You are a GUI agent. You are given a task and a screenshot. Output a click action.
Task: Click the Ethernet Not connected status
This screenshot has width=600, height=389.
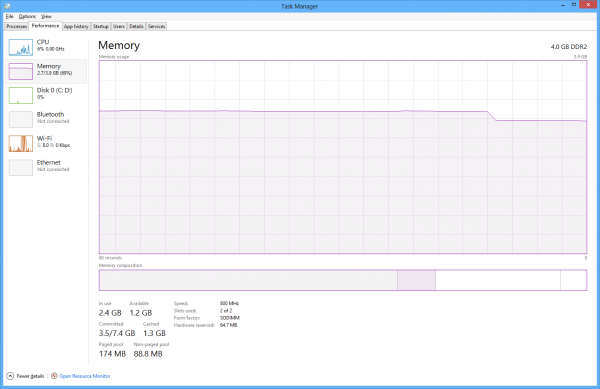53,169
